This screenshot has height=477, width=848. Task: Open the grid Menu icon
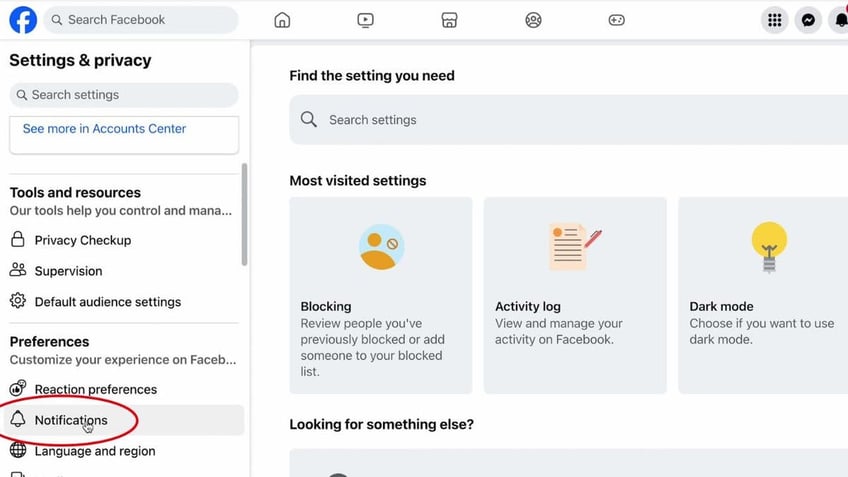coord(774,20)
